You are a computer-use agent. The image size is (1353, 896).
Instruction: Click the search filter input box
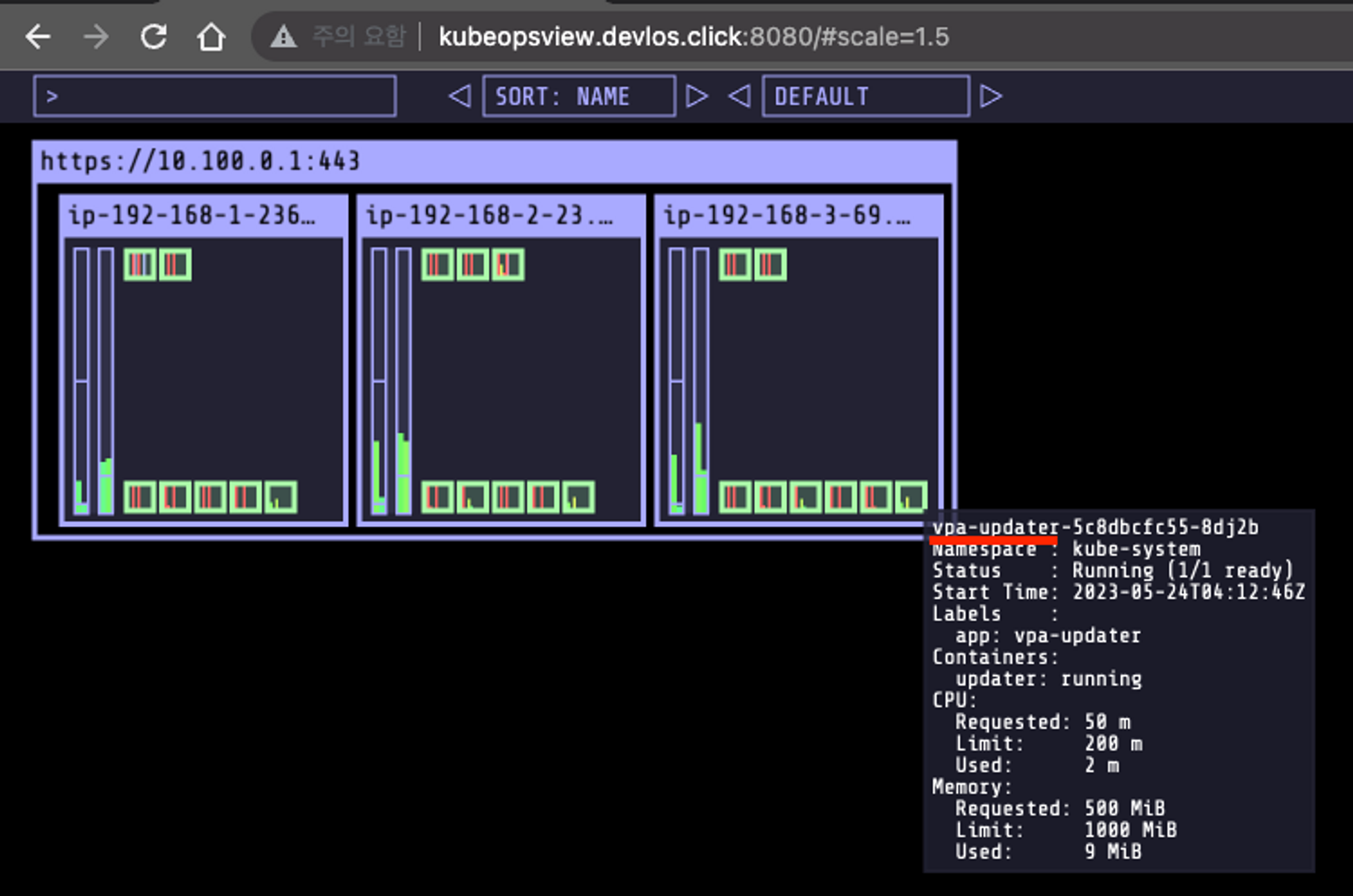[x=214, y=97]
